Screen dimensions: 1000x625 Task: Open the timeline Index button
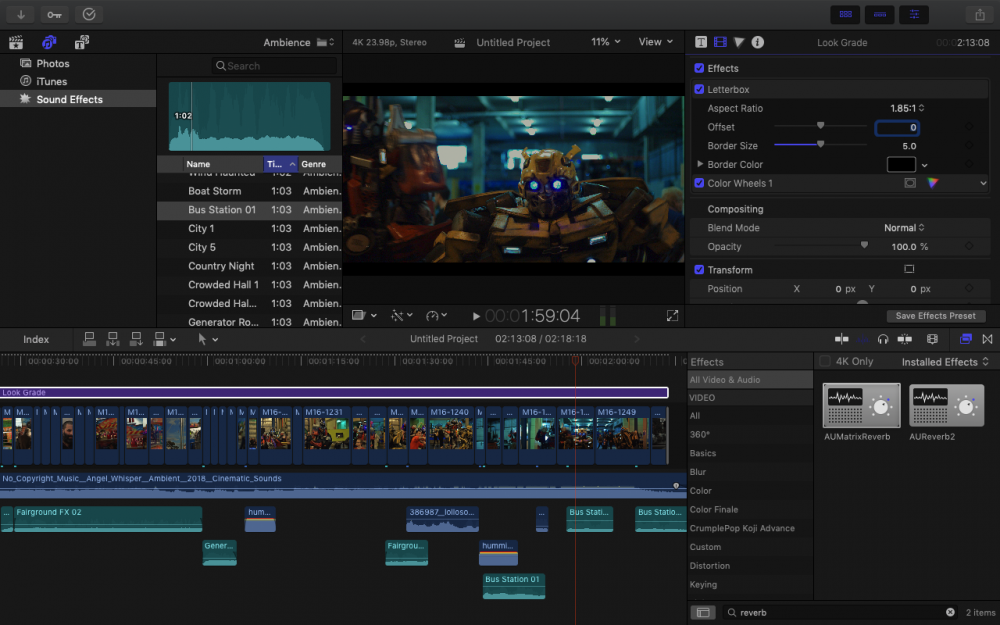(36, 339)
